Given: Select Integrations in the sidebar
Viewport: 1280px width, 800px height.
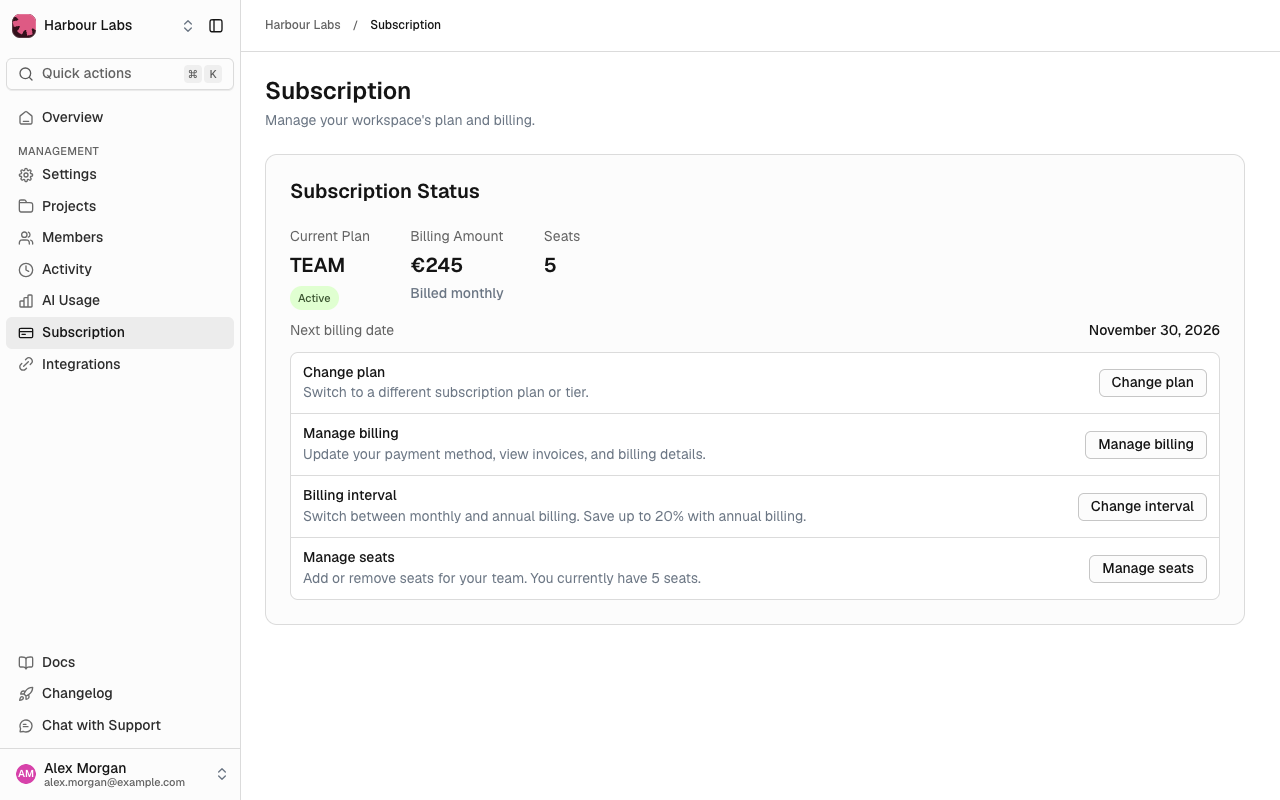Looking at the screenshot, I should (120, 365).
